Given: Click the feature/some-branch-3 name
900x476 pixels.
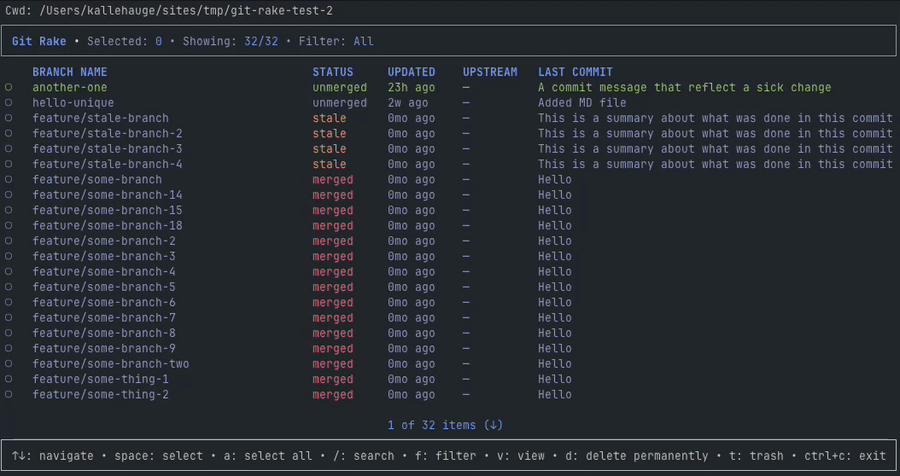Looking at the screenshot, I should pos(104,257).
